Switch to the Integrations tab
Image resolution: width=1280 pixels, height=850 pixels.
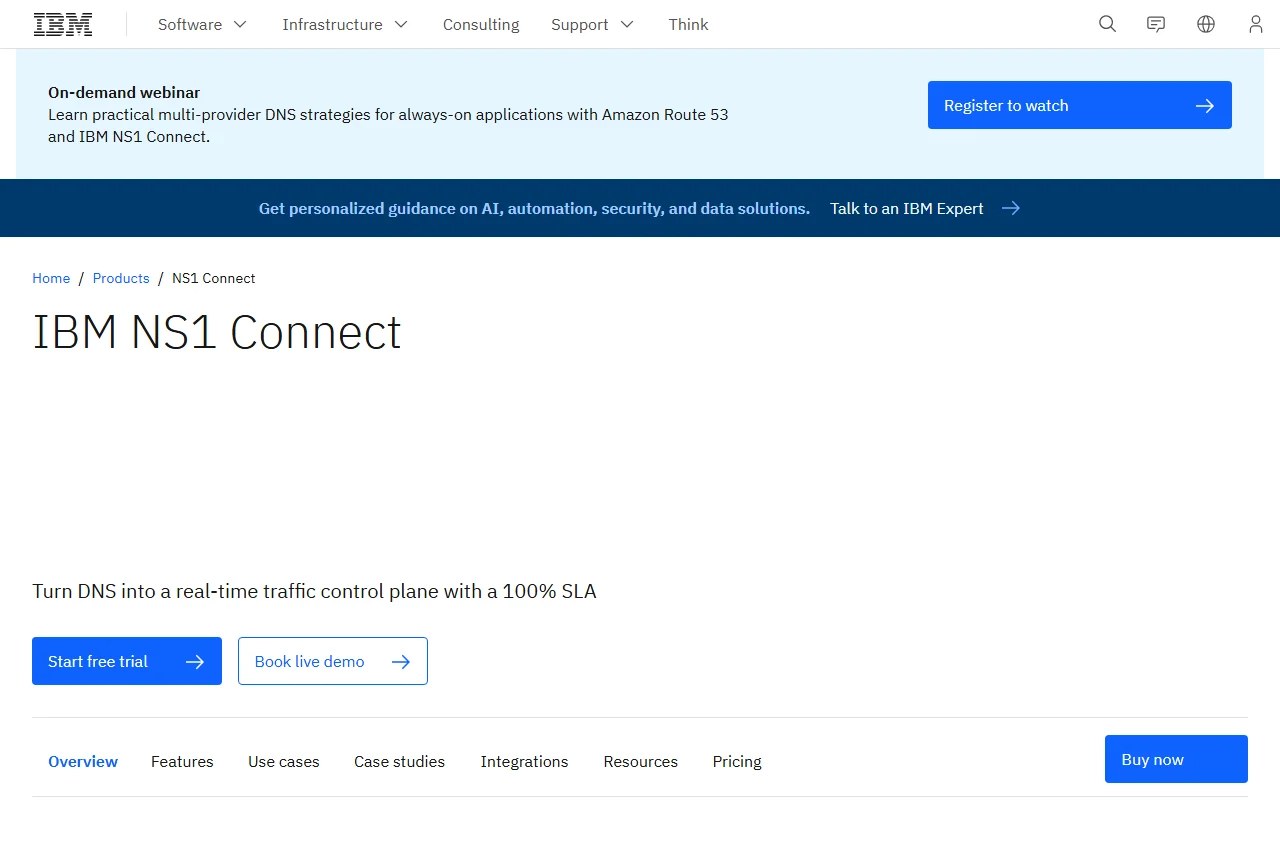[524, 761]
